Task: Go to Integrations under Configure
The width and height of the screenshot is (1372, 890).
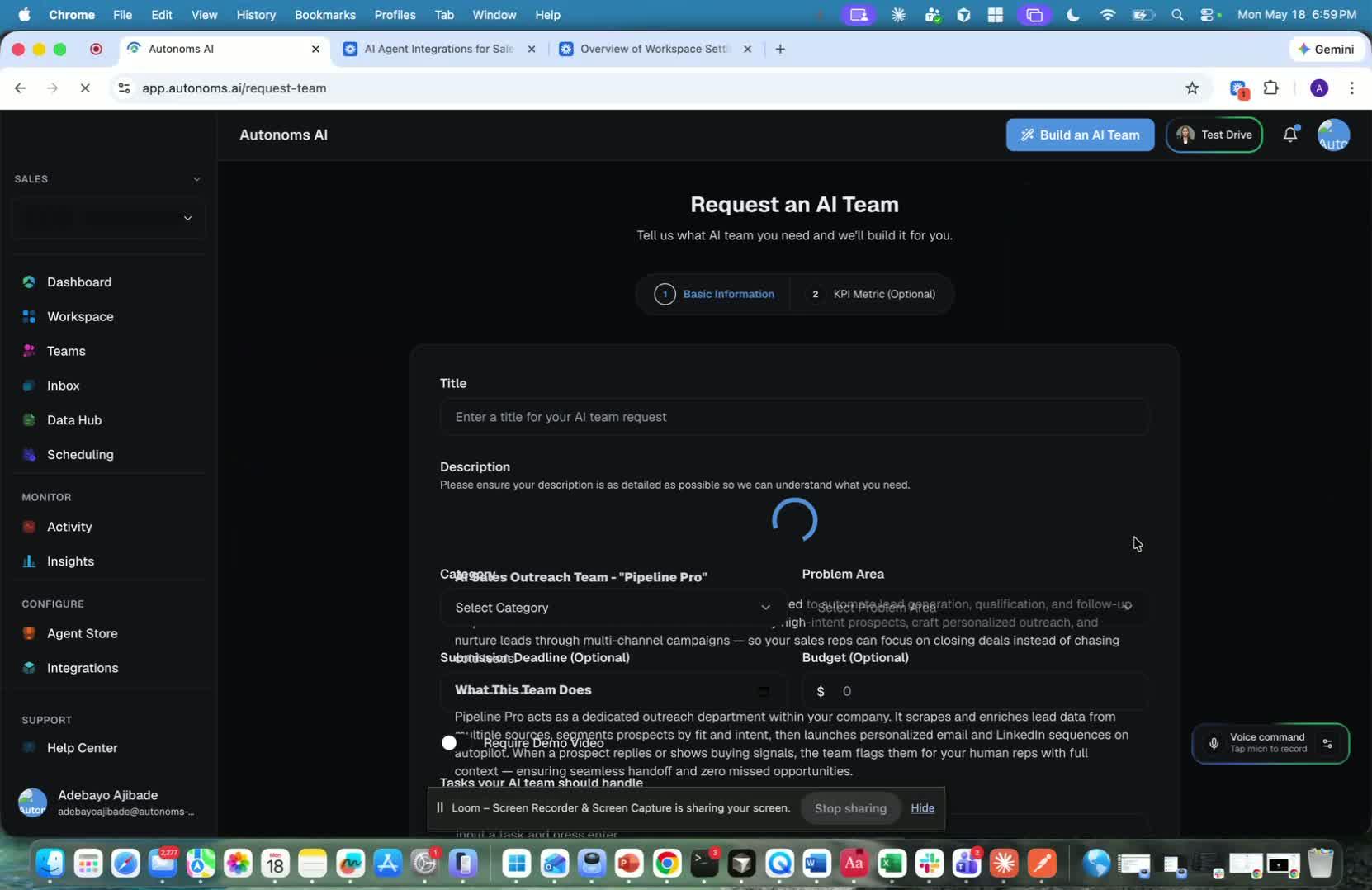Action: tap(83, 668)
